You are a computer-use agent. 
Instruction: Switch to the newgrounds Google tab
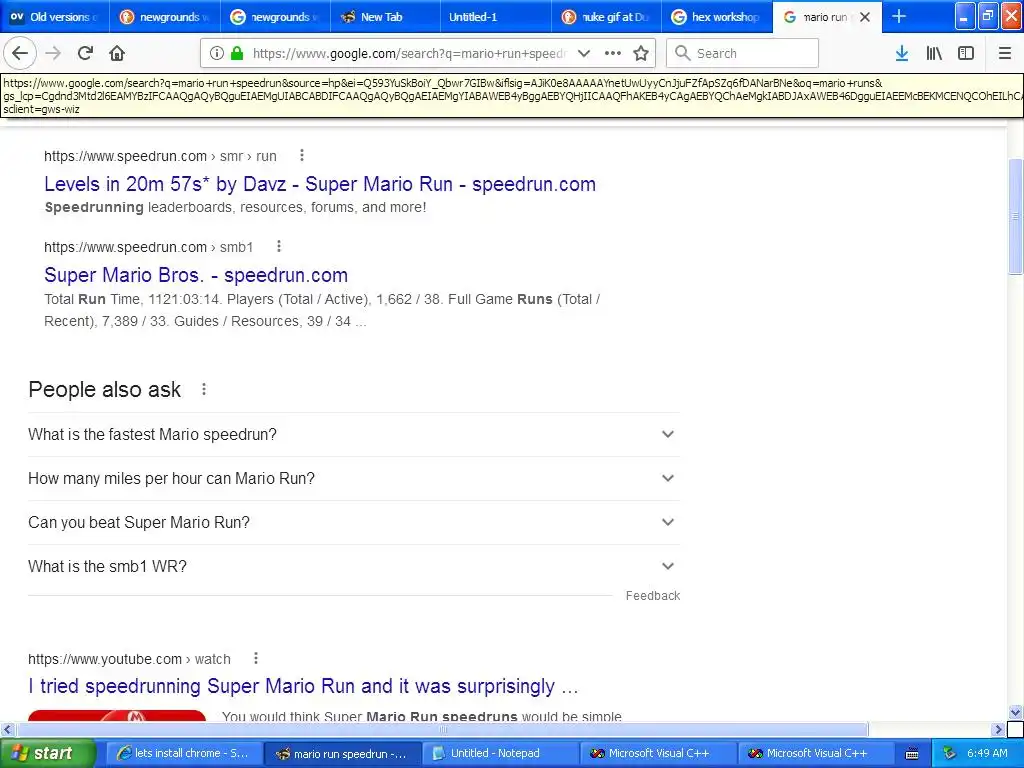(x=276, y=17)
